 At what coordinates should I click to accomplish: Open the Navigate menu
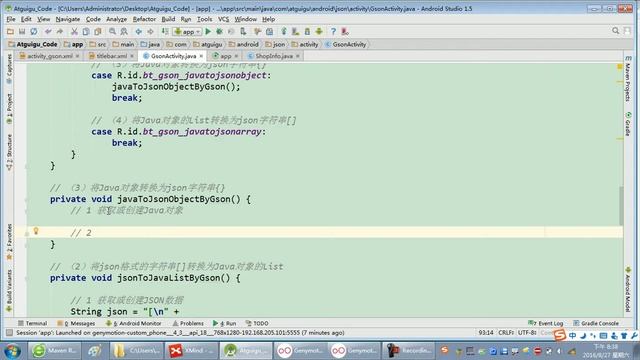pos(68,19)
